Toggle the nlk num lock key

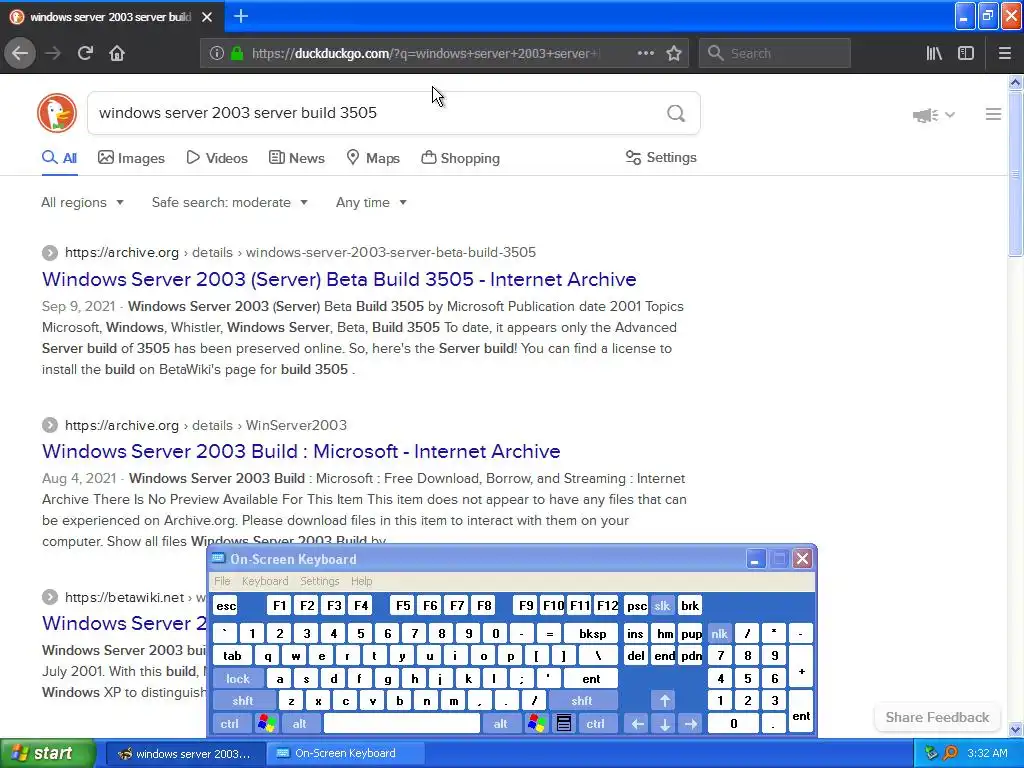click(x=719, y=633)
